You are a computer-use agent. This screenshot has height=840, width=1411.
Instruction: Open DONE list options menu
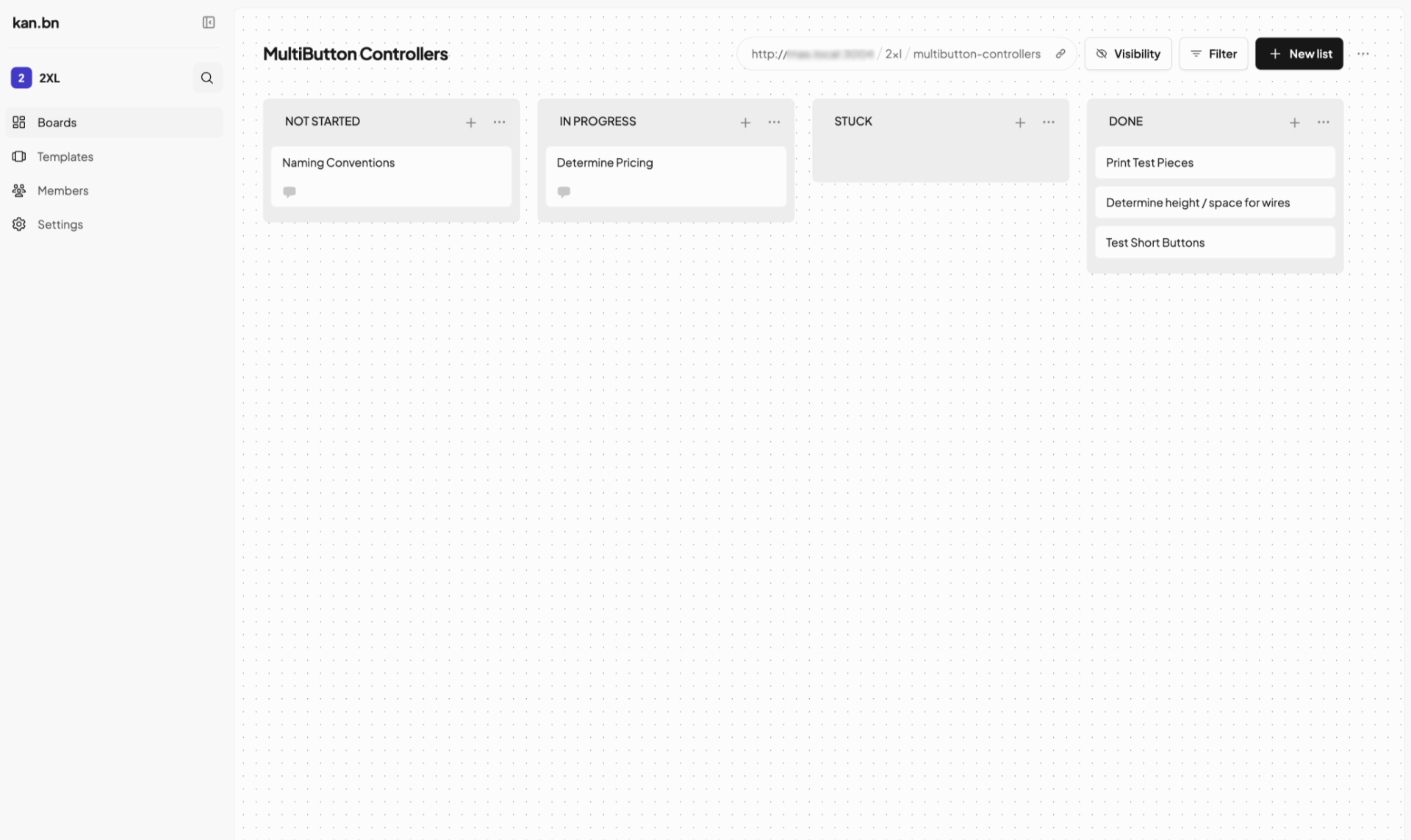(x=1324, y=122)
